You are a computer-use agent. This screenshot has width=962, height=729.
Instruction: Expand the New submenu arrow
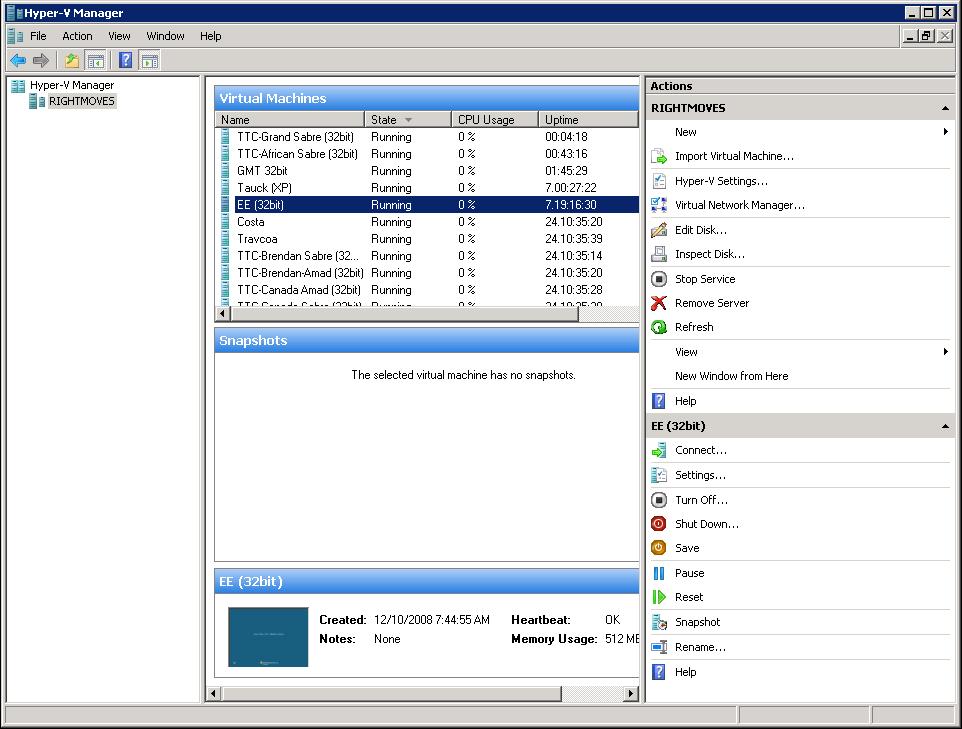pos(948,132)
